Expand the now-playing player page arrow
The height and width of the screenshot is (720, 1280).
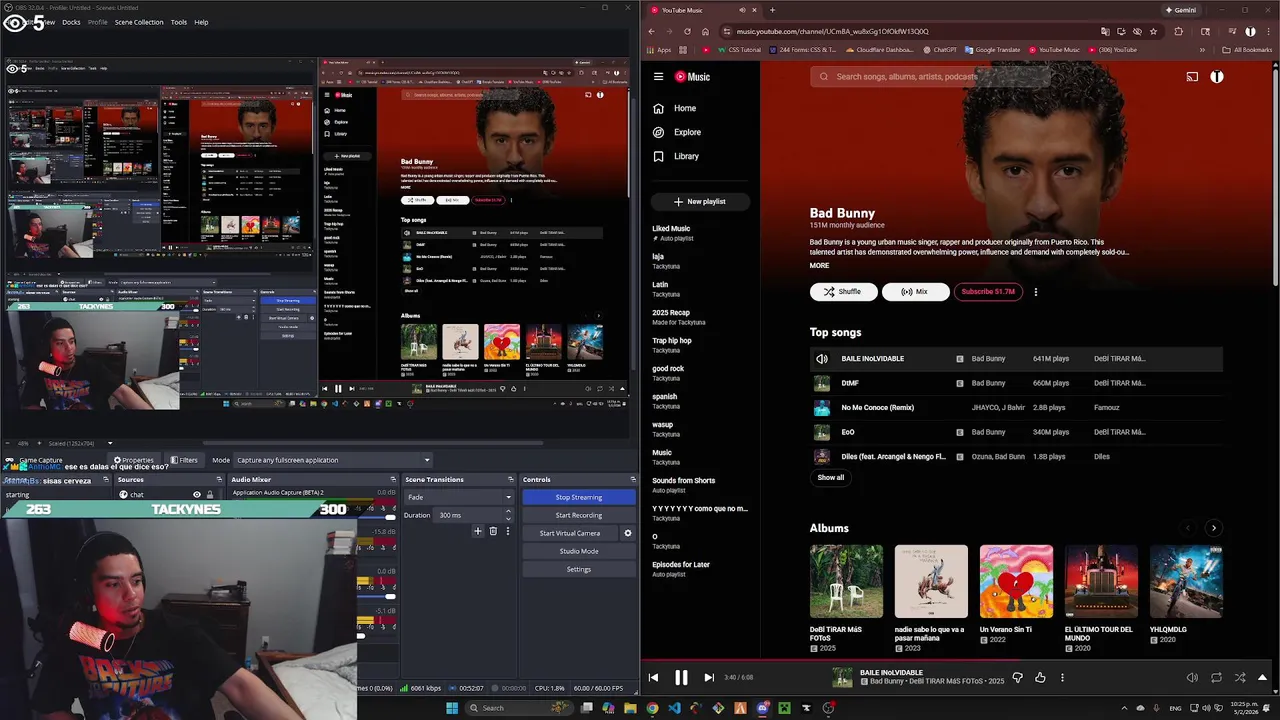(1263, 678)
